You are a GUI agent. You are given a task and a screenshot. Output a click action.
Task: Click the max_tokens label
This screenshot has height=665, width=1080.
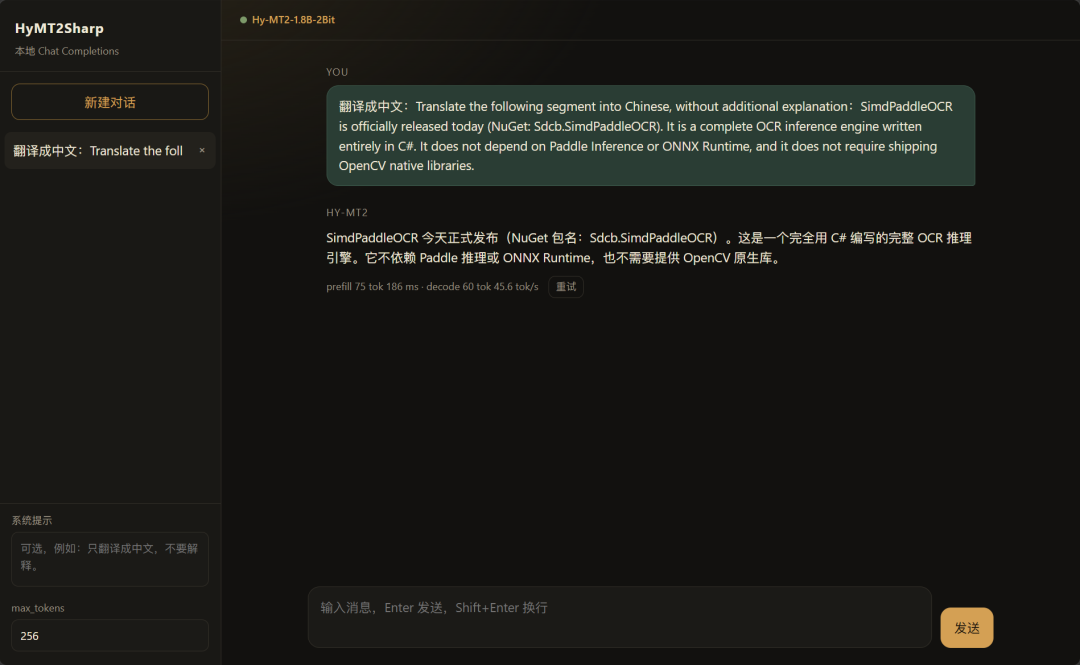click(38, 608)
